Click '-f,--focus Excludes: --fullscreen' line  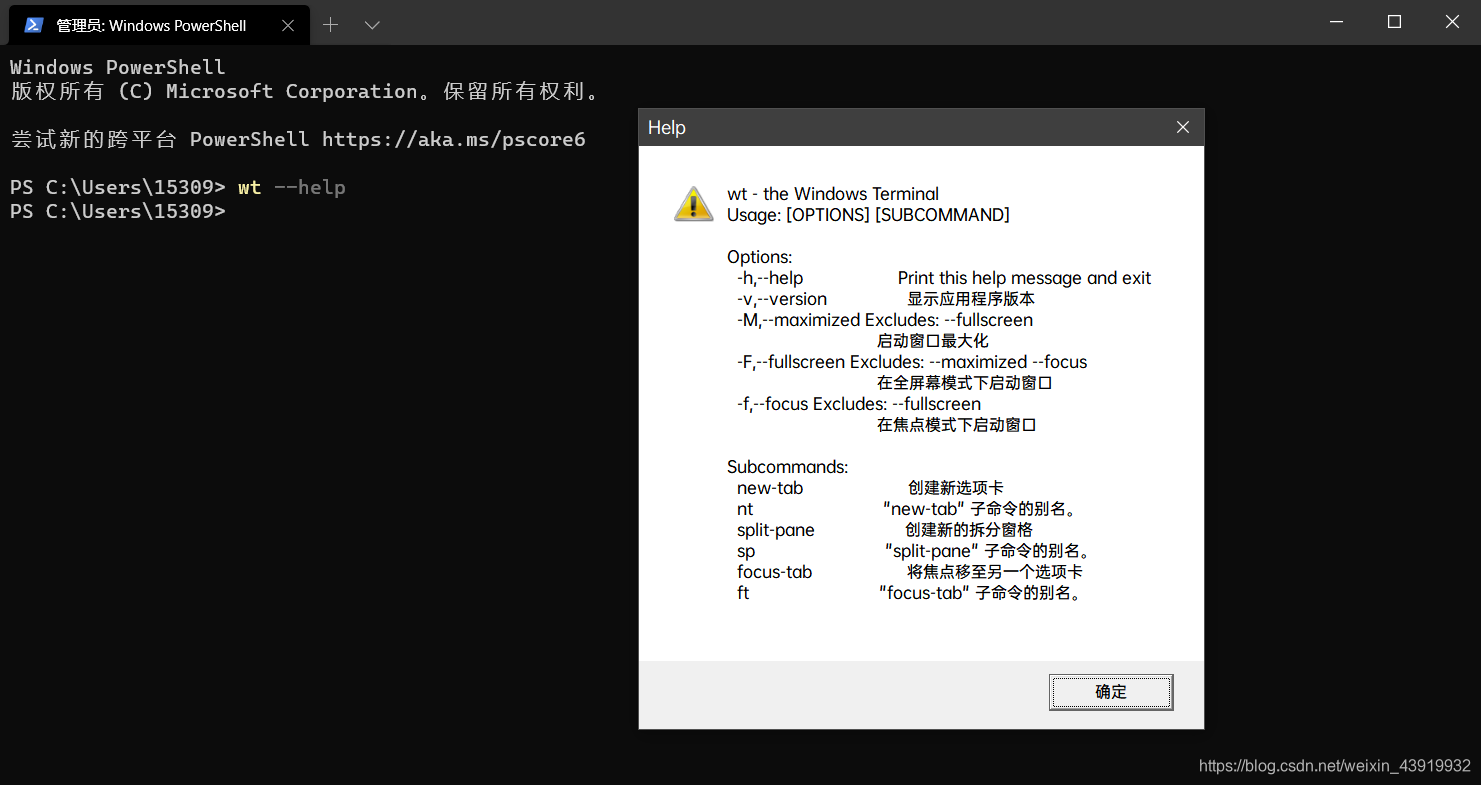click(x=859, y=404)
